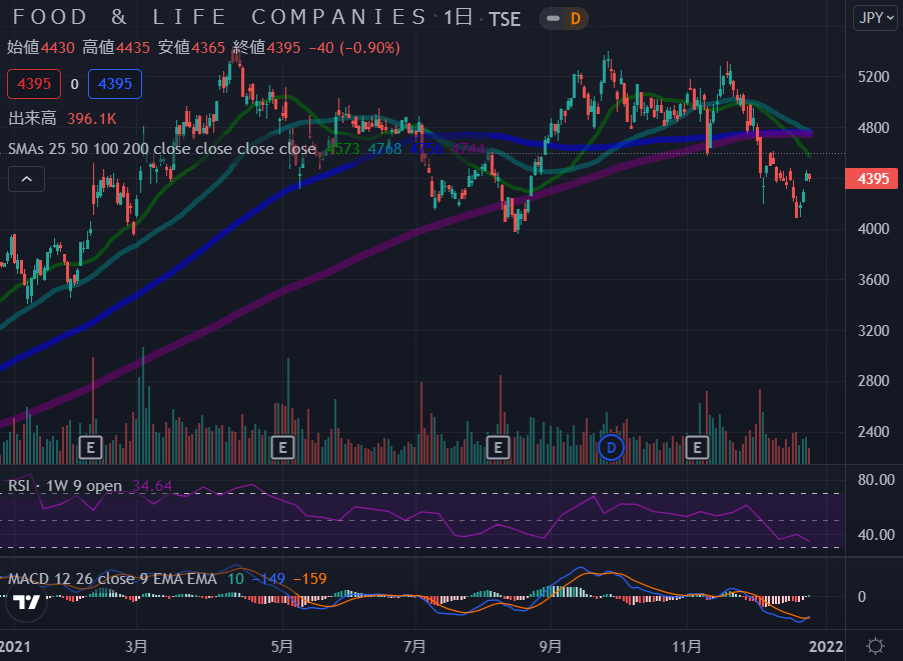Click the RSI 40.00 axis label
Image resolution: width=903 pixels, height=661 pixels.
(x=876, y=534)
